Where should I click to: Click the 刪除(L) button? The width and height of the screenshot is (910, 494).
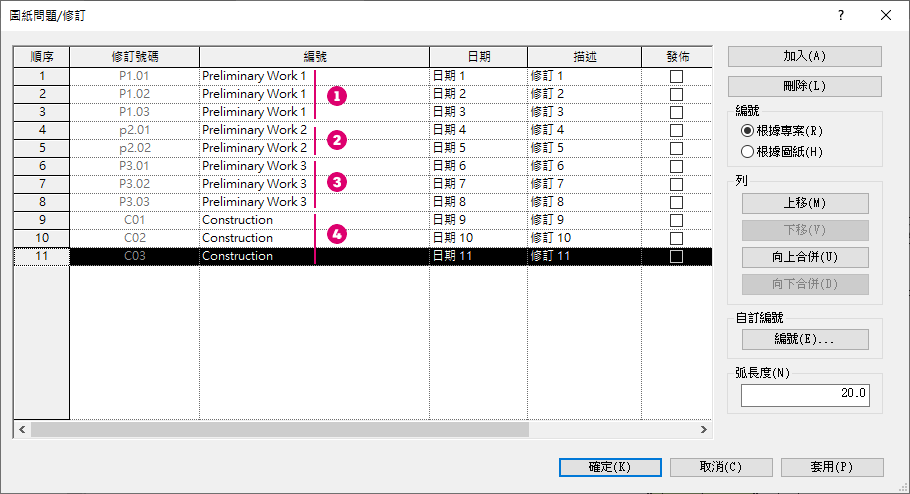(804, 86)
